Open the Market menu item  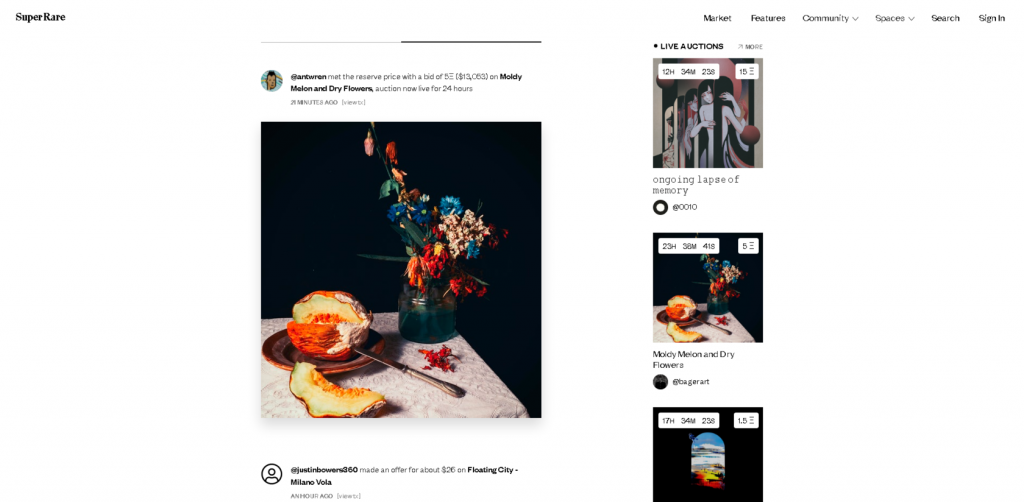pos(717,18)
